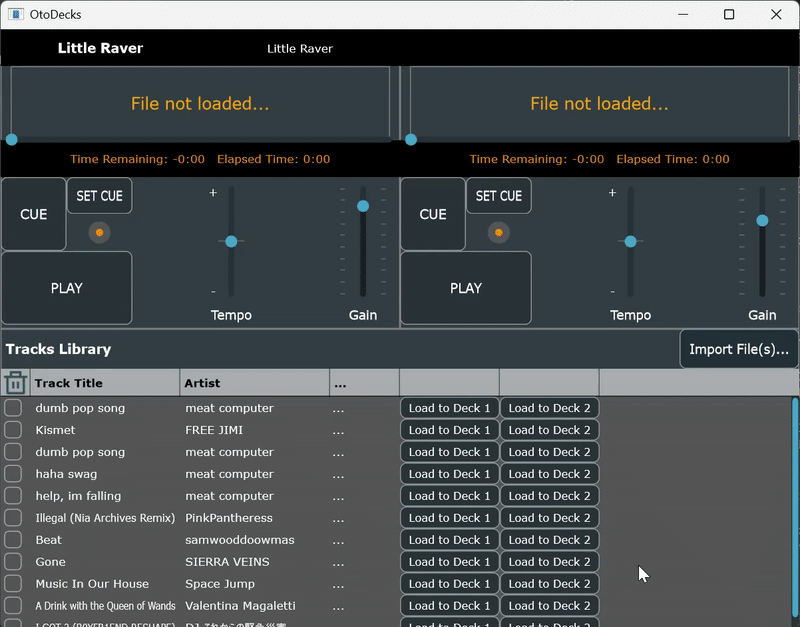Click SET CUE on Deck 1
The width and height of the screenshot is (800, 627).
point(99,196)
